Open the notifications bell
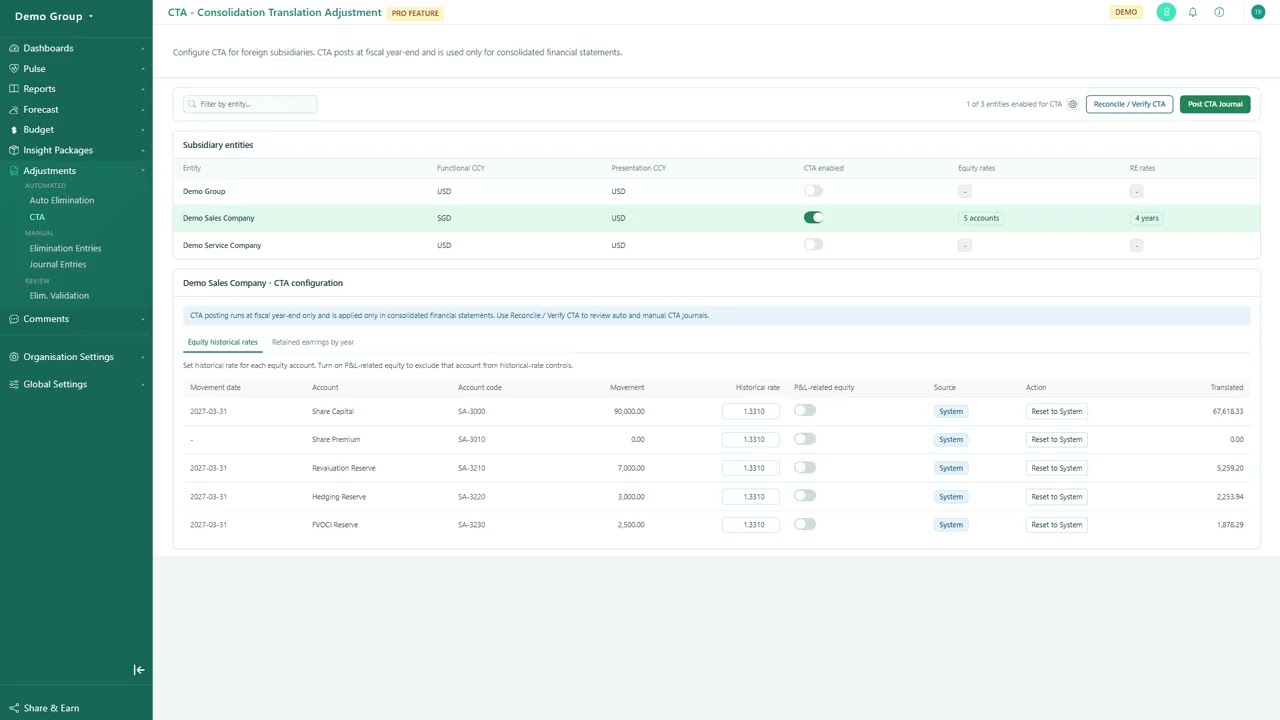The image size is (1280, 720). [x=1193, y=12]
